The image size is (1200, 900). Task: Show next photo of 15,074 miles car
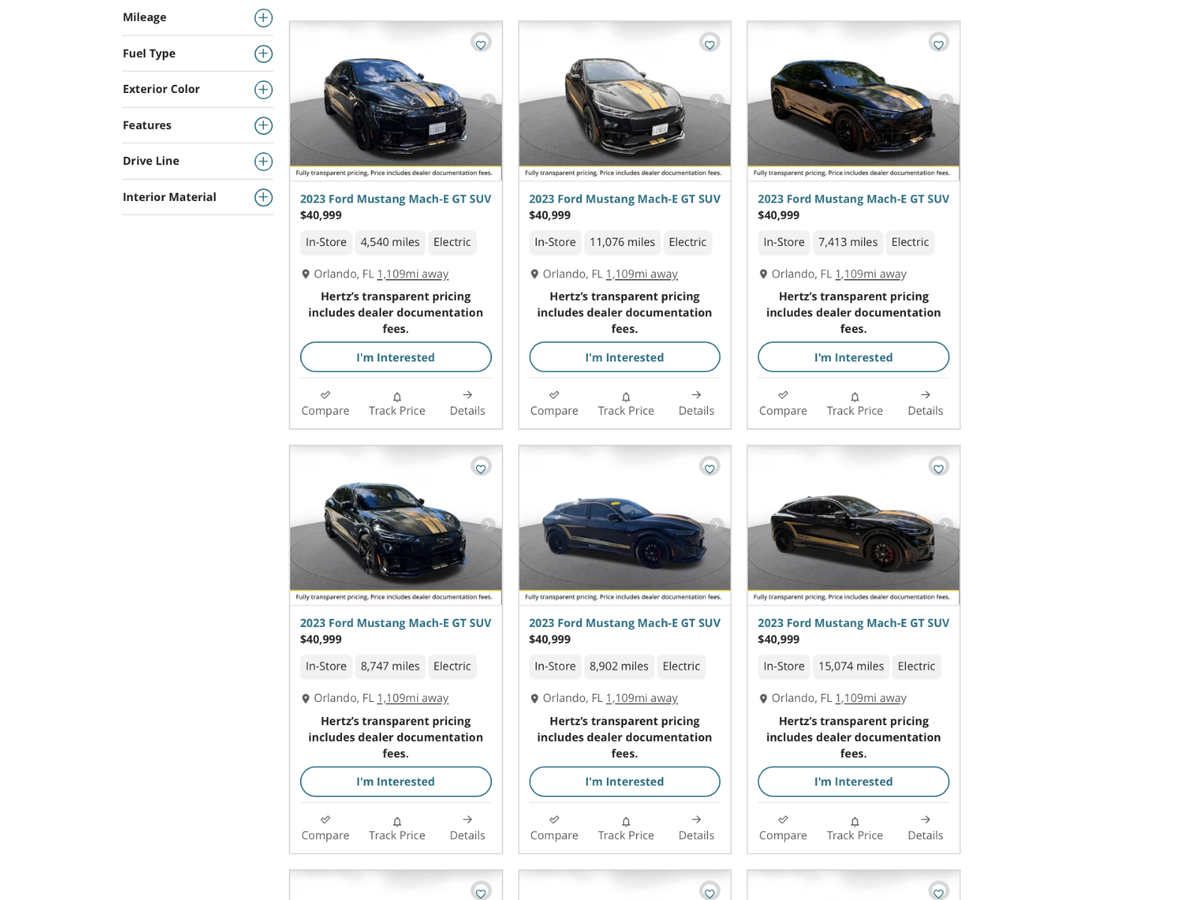click(946, 525)
